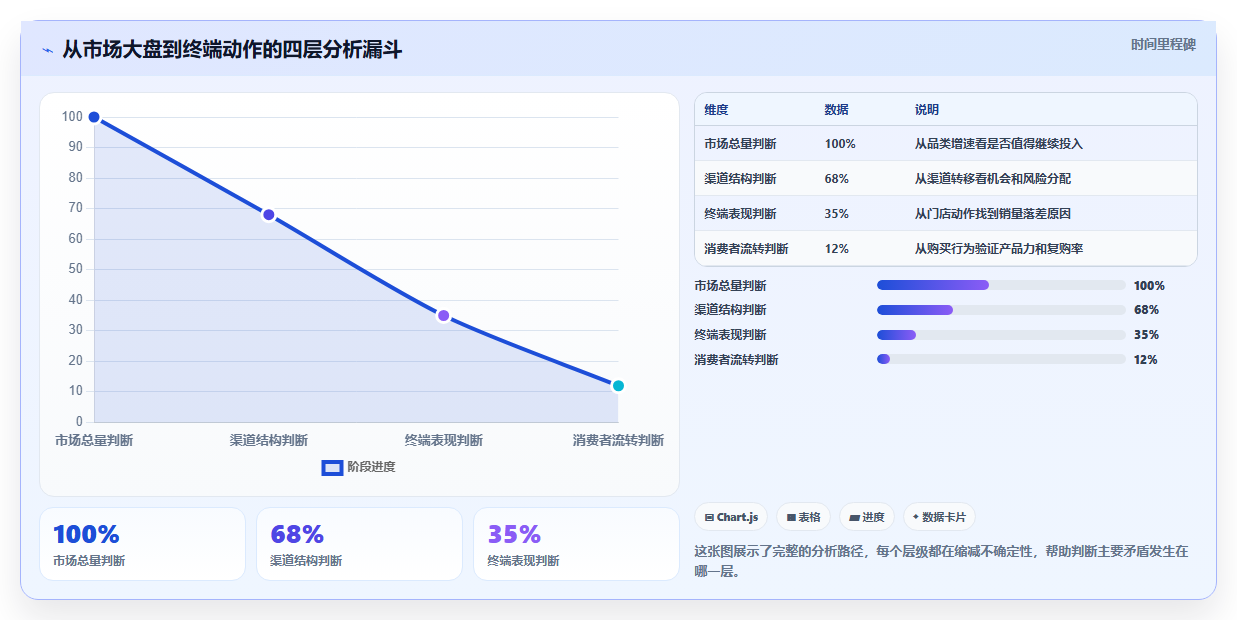
Task: Click the 市场总量判断 progress bar label
Action: (730, 285)
